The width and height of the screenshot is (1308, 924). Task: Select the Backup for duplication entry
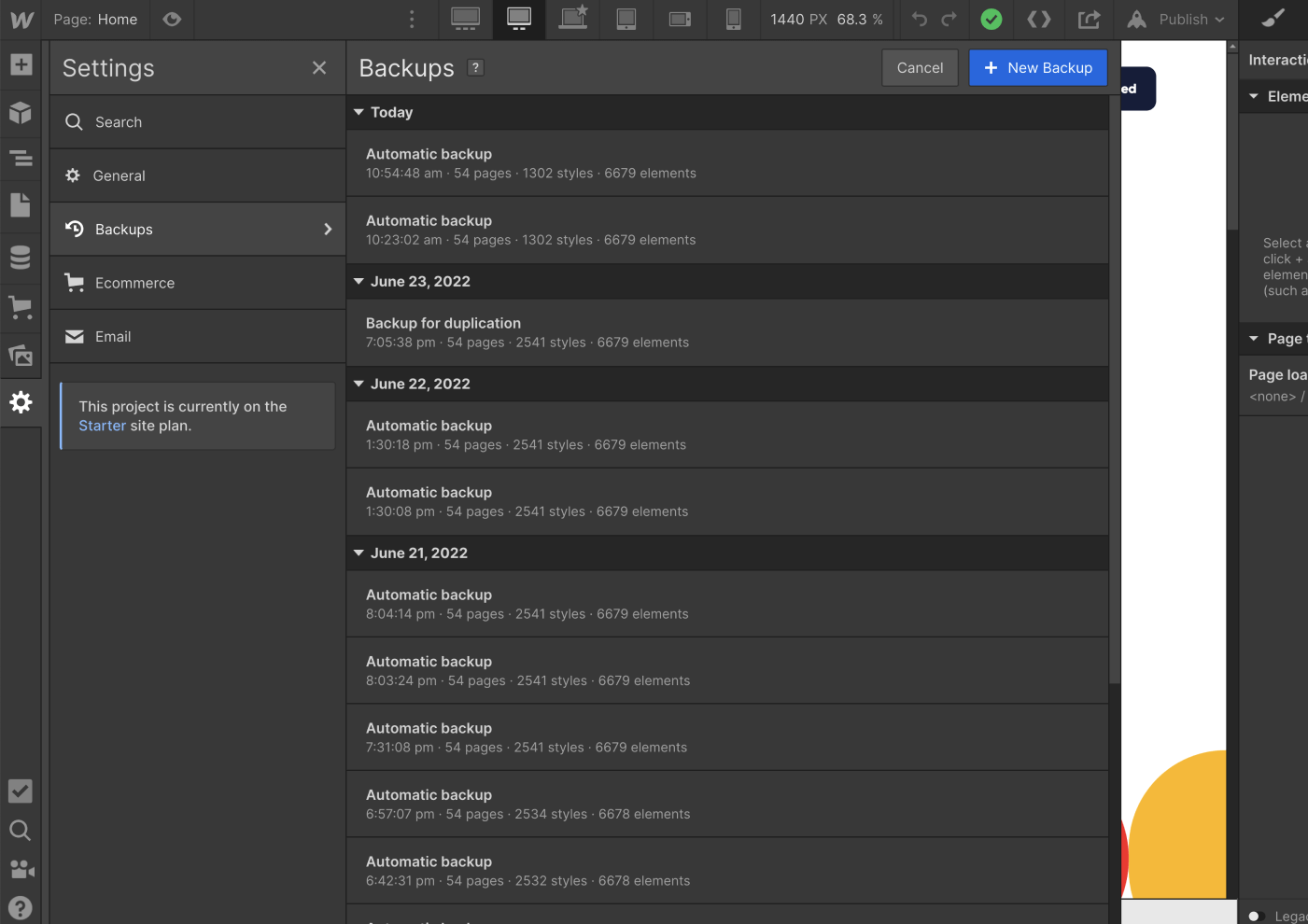[560, 331]
